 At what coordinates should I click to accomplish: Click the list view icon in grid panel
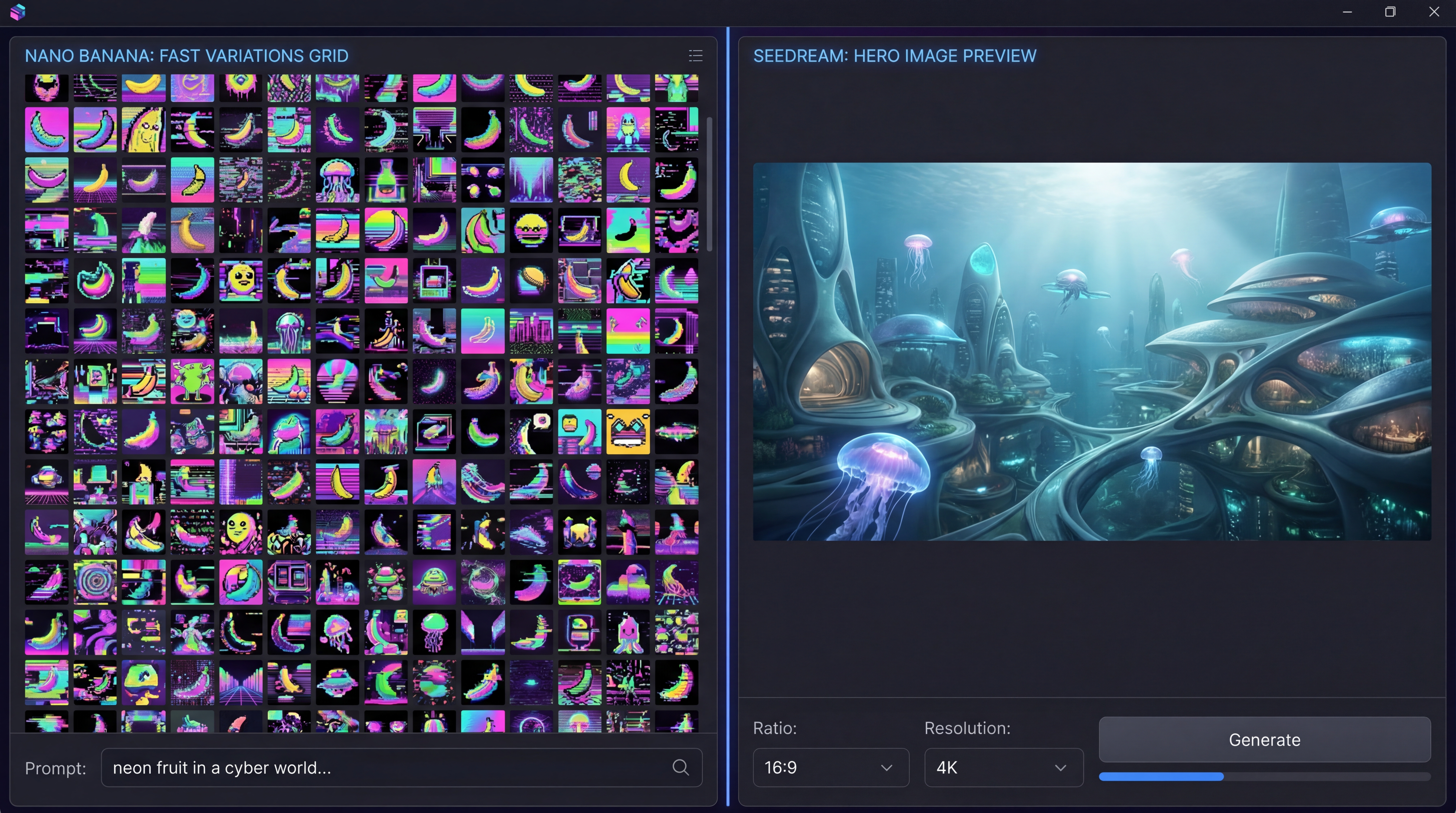695,55
